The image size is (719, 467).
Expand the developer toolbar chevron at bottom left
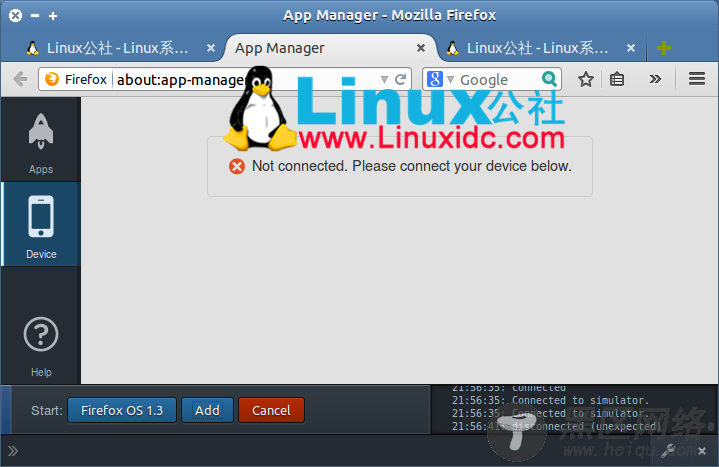click(13, 451)
